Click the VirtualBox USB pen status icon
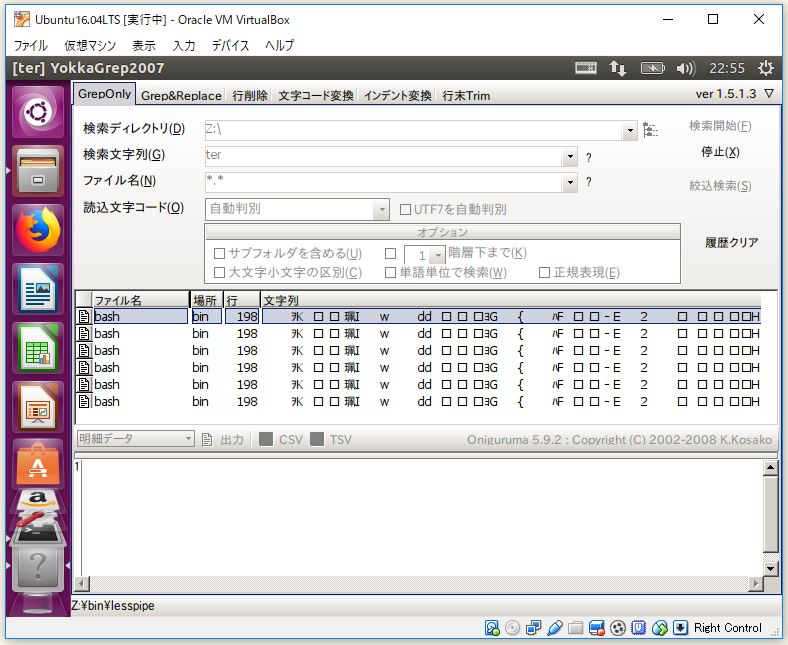788x645 pixels. [554, 628]
